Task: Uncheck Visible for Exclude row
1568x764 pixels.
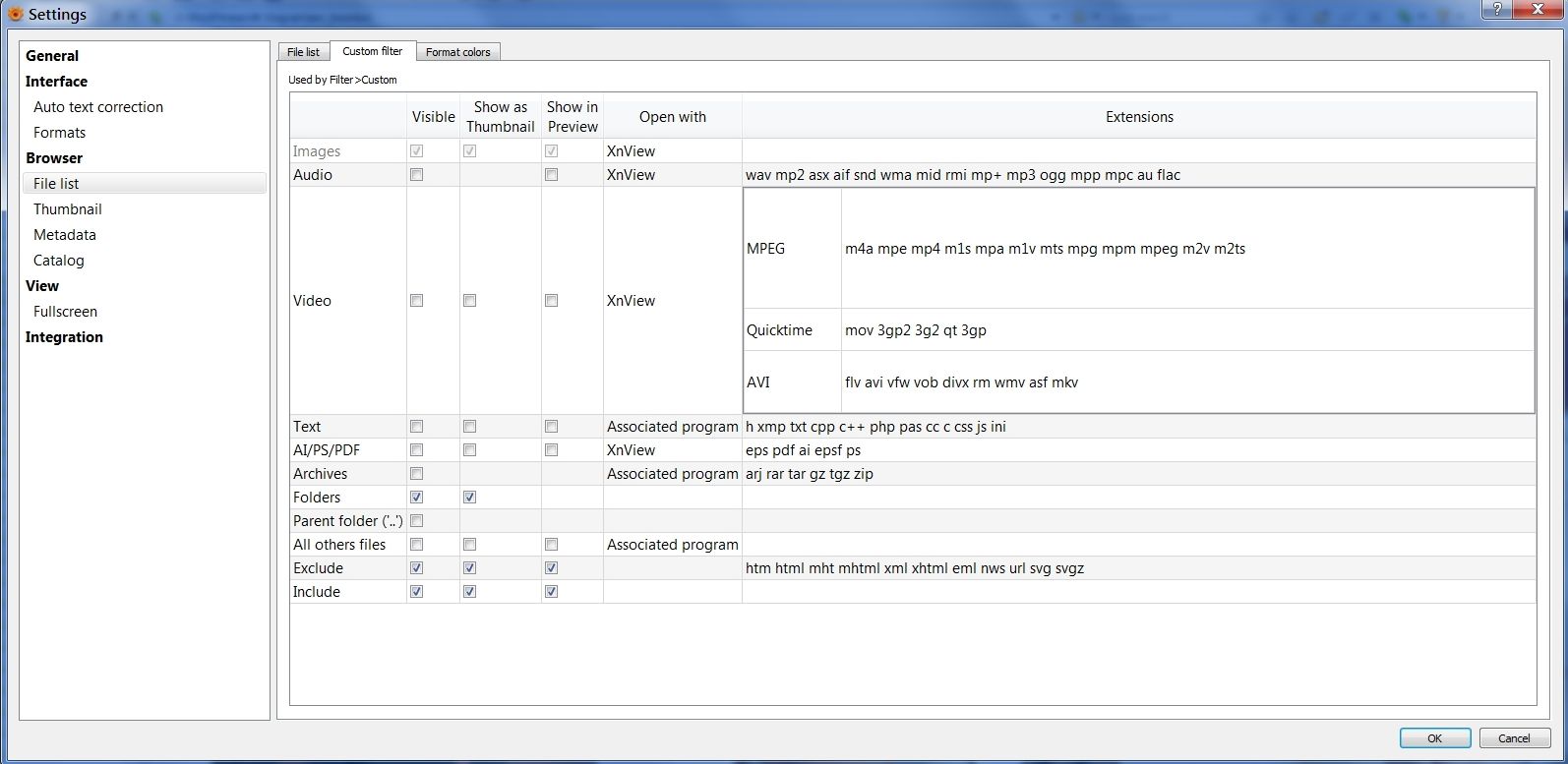Action: click(417, 568)
